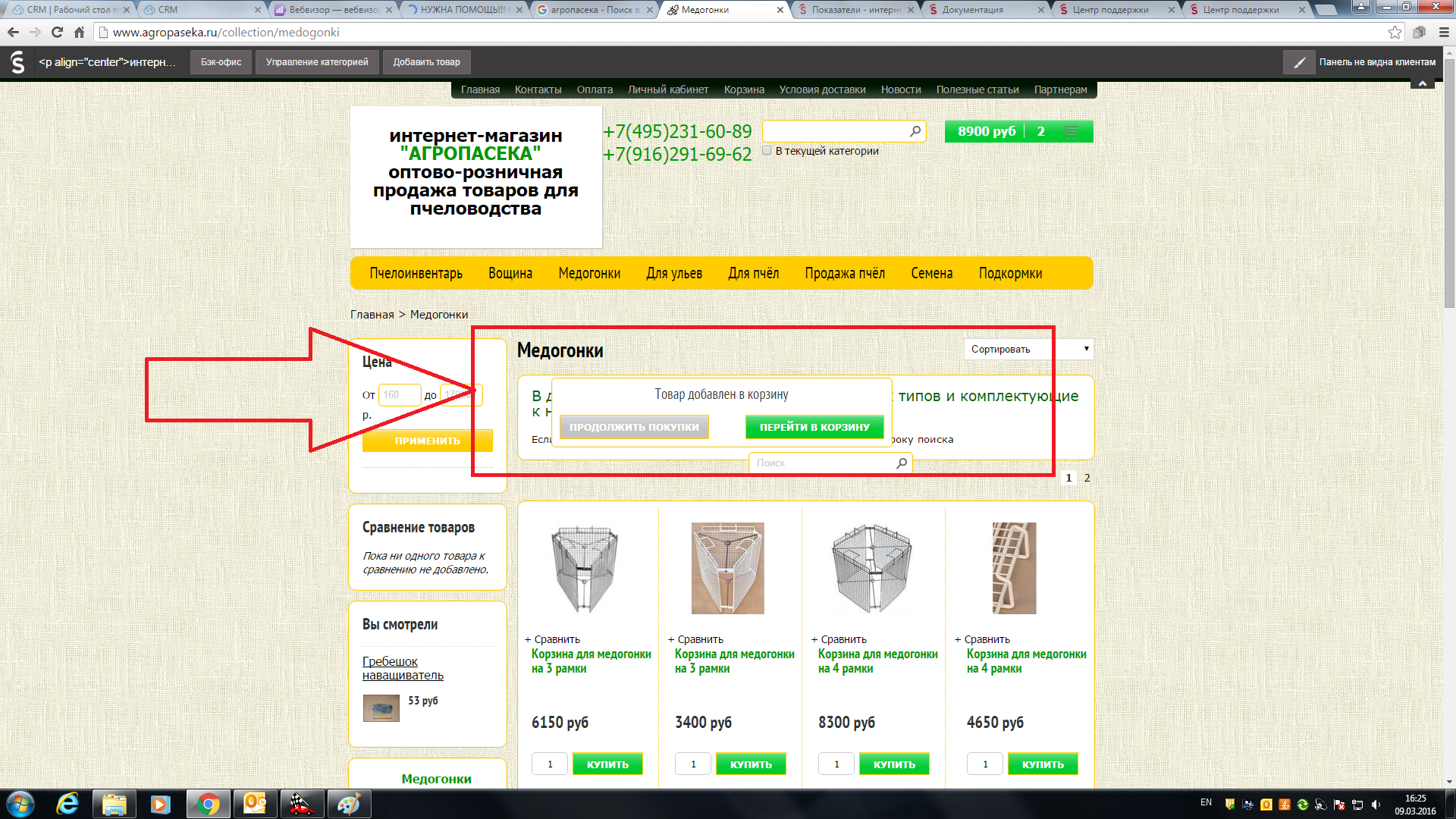Screen dimensions: 1456x819
Task: Click the cart icon in green basket widget
Action: pos(1071,131)
